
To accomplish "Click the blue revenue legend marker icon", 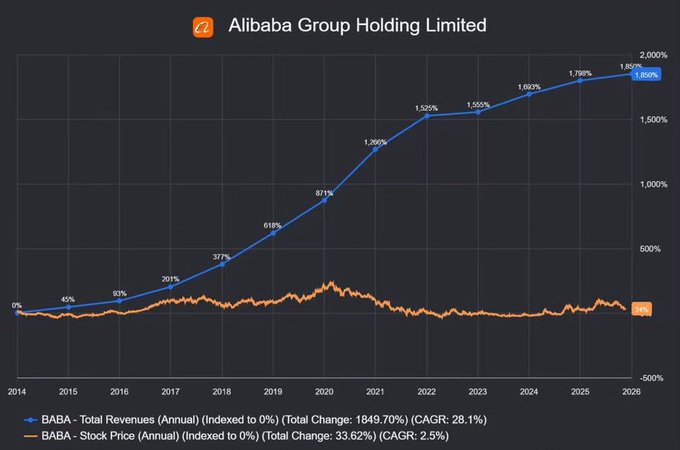I will [x=31, y=420].
